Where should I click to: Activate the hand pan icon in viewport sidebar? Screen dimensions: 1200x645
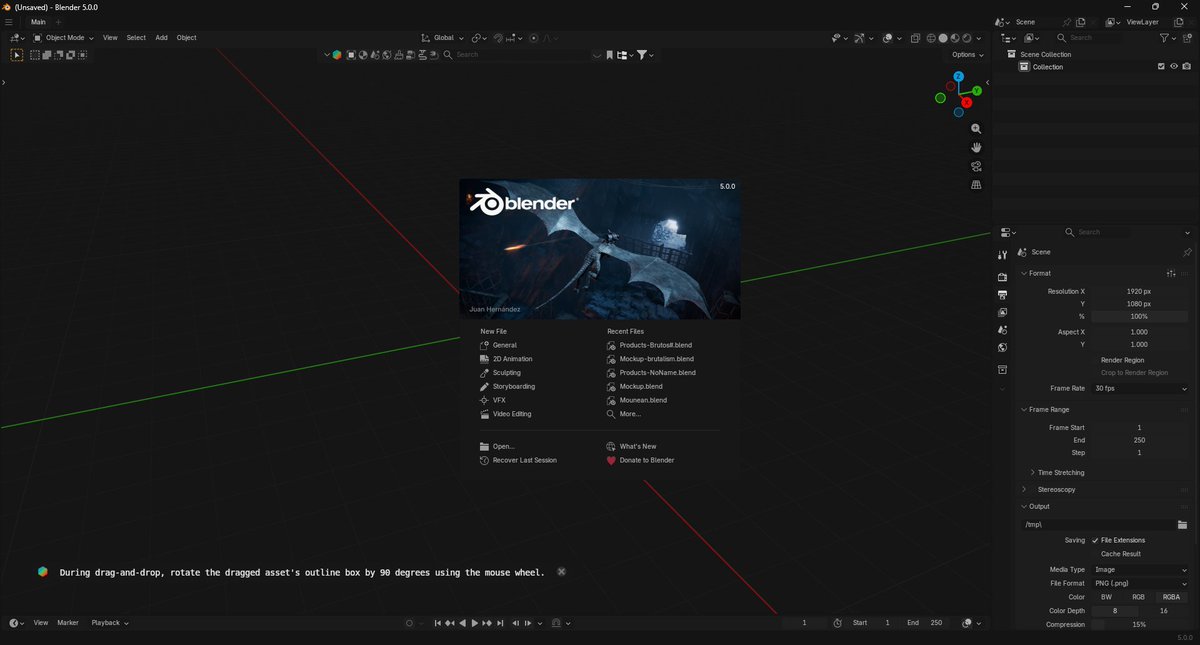point(976,147)
